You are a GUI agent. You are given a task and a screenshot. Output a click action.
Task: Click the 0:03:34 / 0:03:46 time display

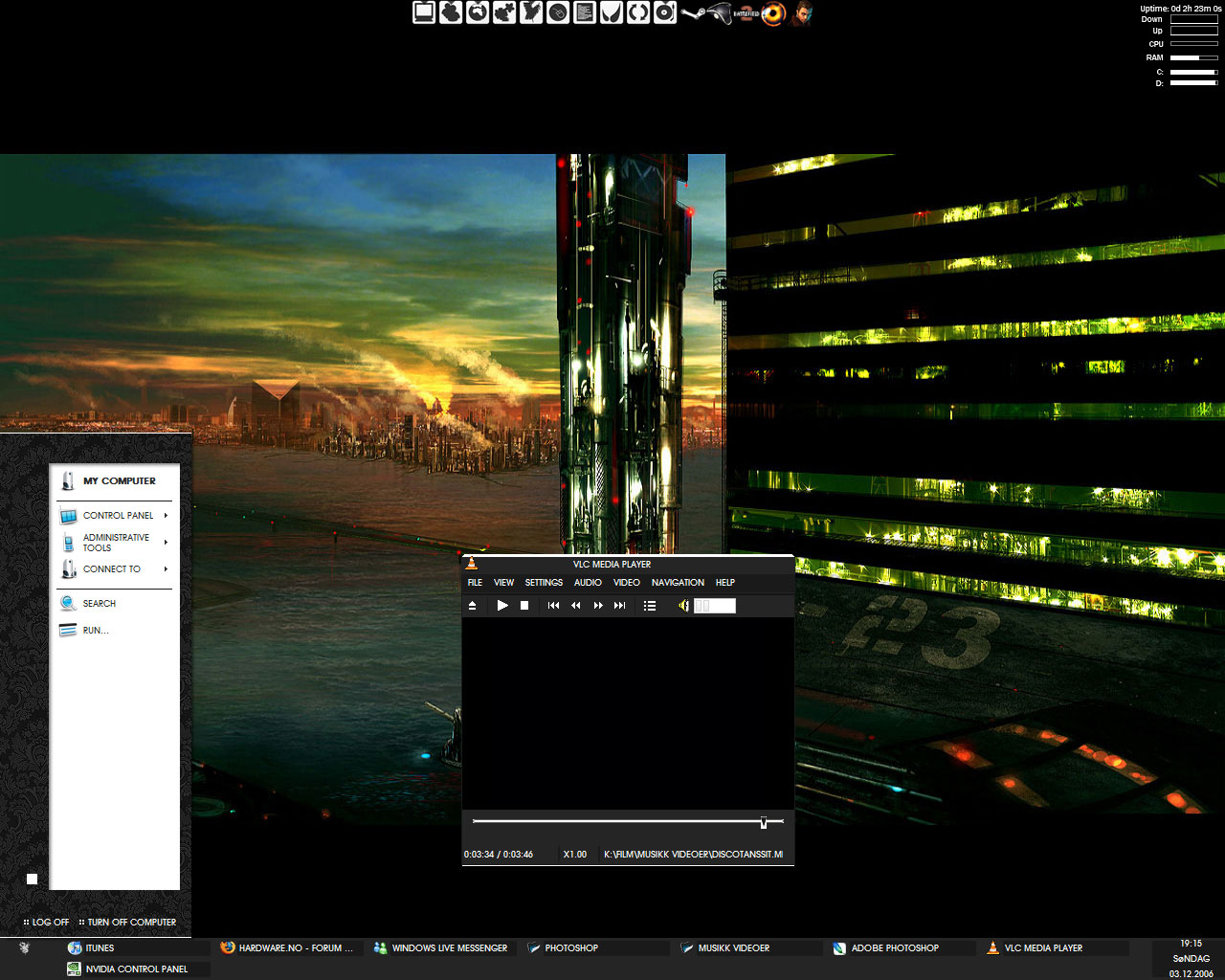[x=499, y=855]
